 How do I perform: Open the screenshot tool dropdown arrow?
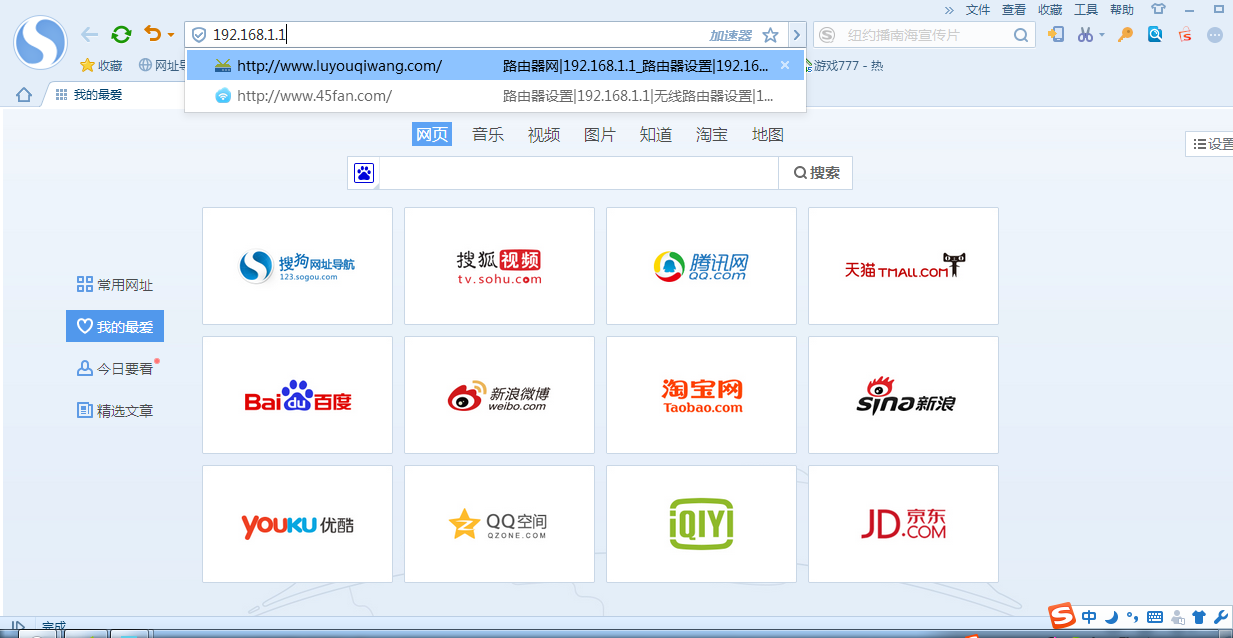click(1102, 35)
